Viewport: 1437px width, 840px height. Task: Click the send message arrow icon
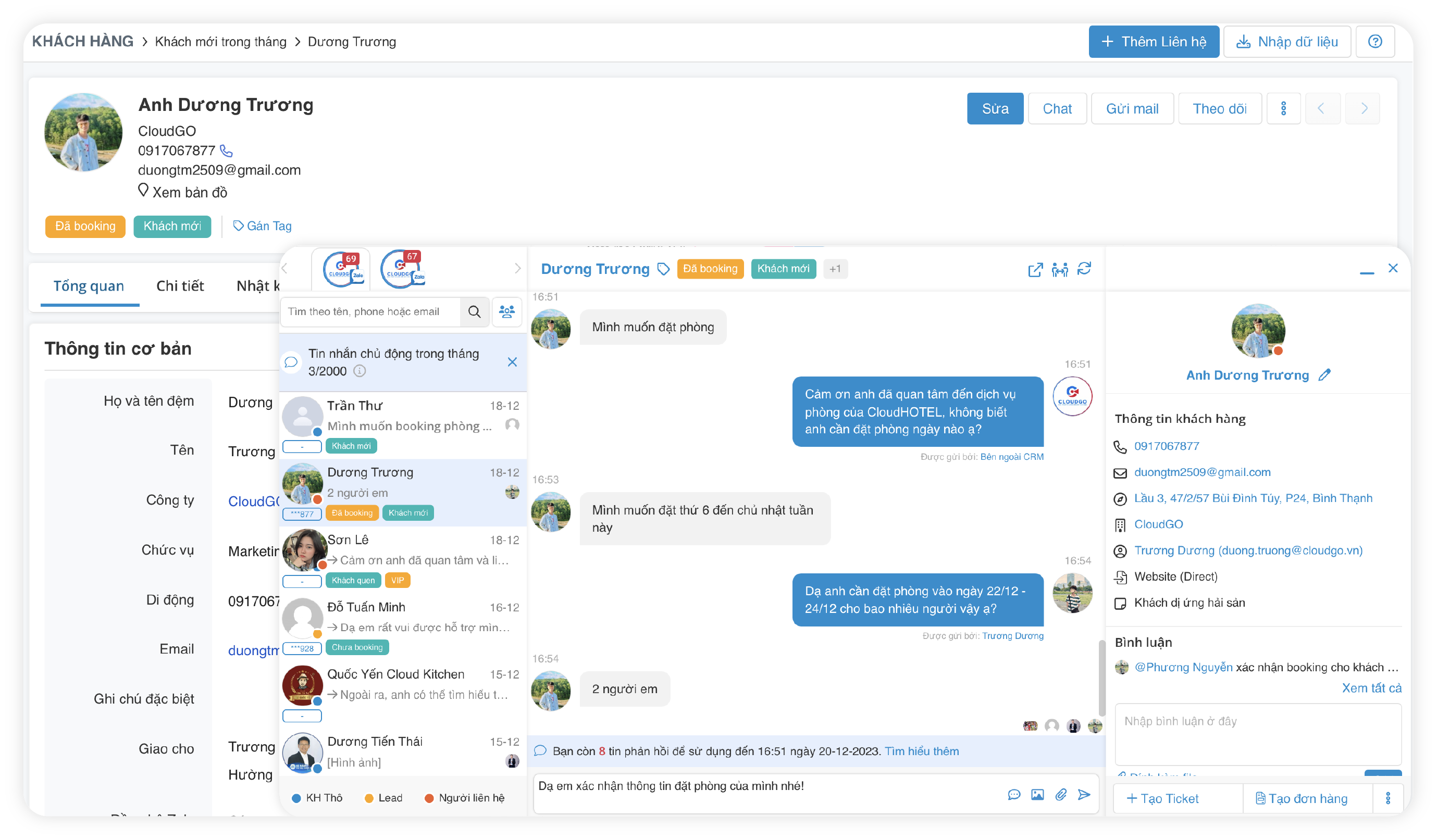pos(1083,794)
